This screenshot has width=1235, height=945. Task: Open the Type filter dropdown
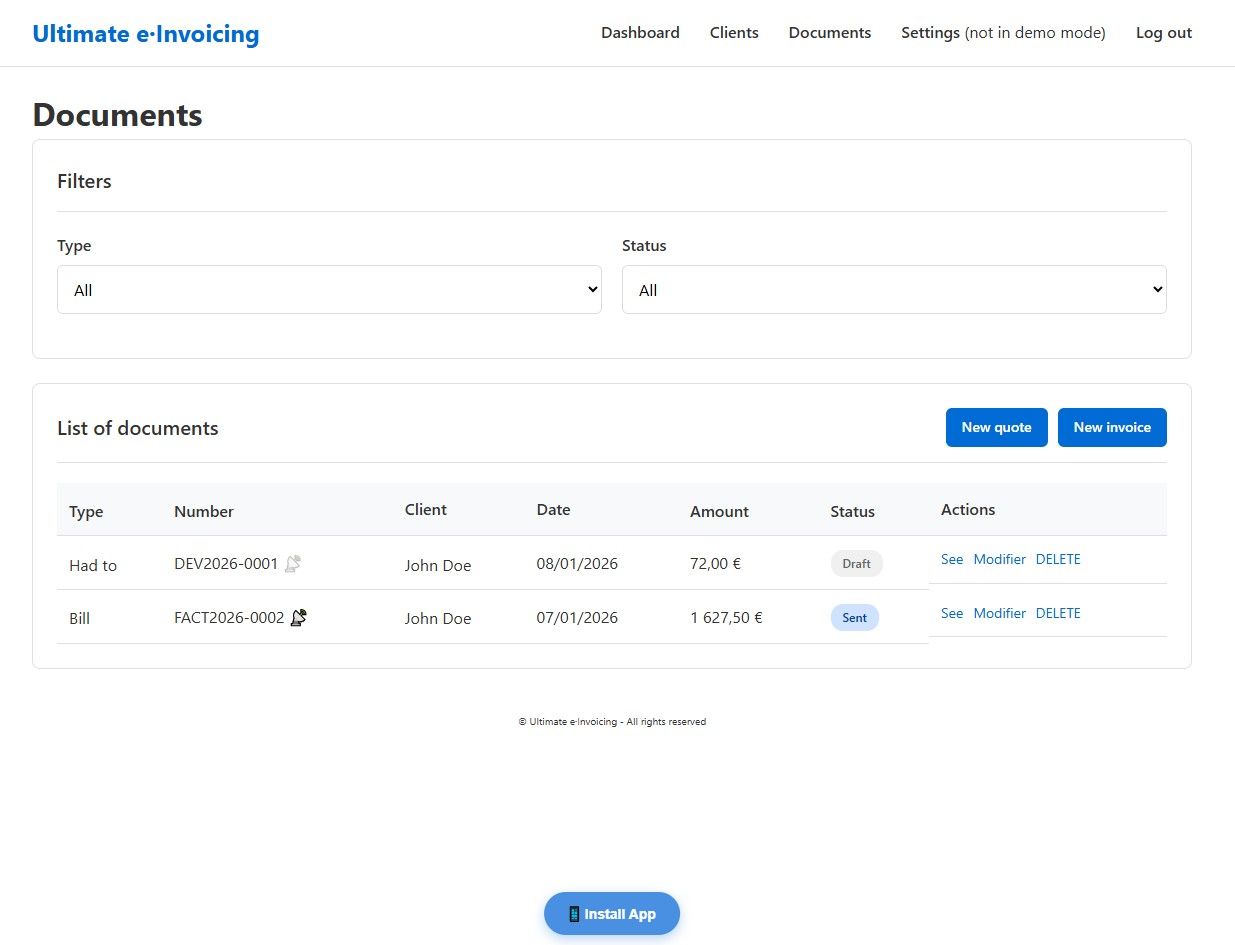coord(329,290)
